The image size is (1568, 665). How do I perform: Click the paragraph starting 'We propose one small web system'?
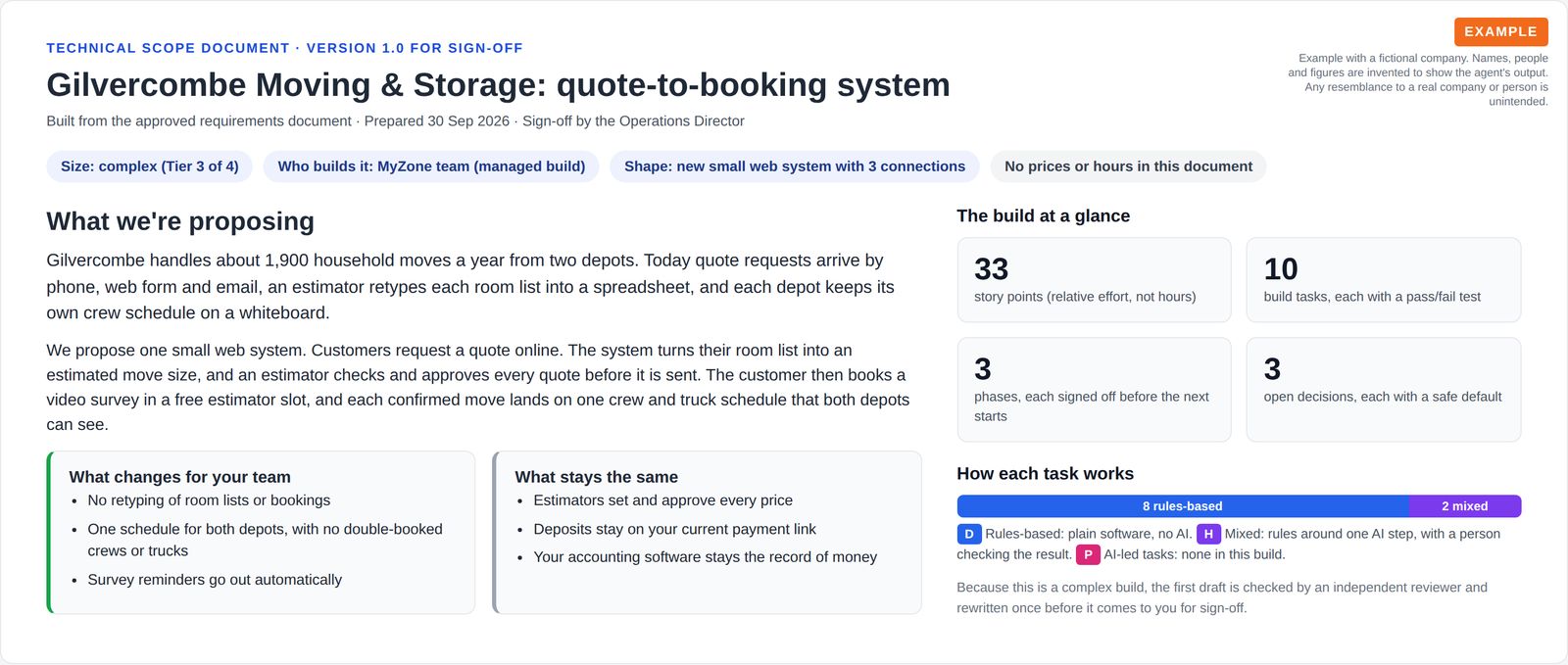(x=478, y=387)
